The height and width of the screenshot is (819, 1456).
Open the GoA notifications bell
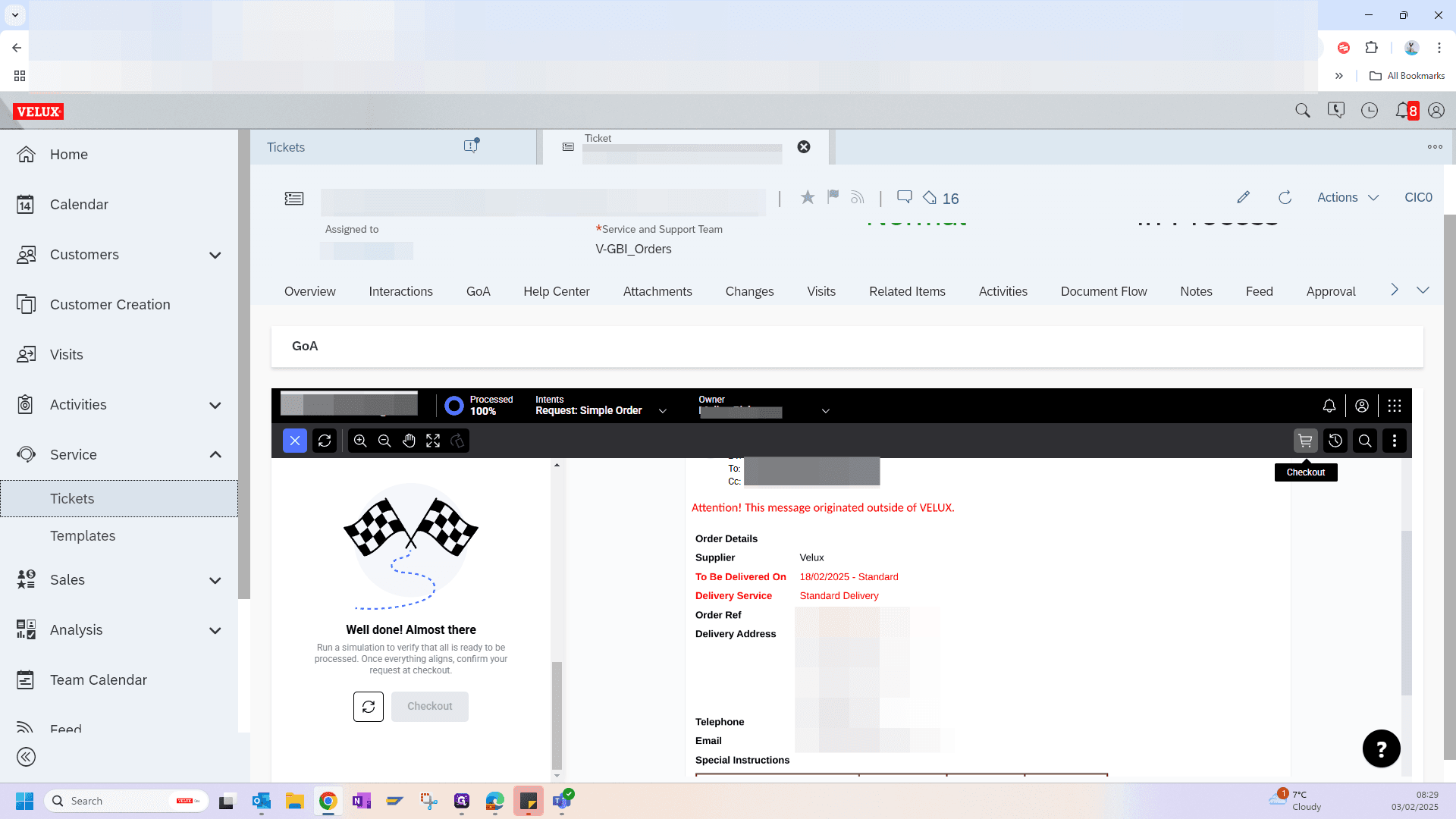click(x=1329, y=406)
